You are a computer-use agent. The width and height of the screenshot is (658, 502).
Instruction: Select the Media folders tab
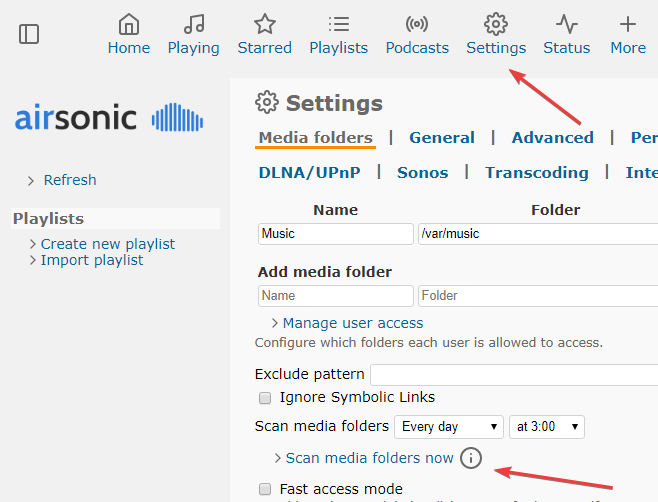click(x=316, y=138)
